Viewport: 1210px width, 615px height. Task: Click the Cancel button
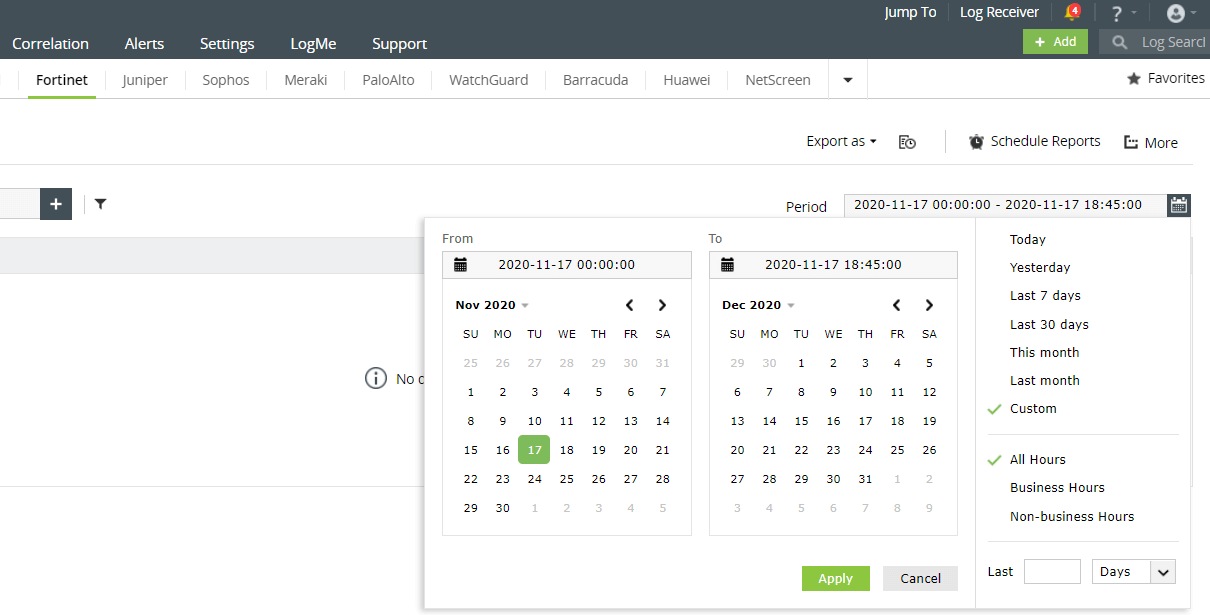(920, 579)
